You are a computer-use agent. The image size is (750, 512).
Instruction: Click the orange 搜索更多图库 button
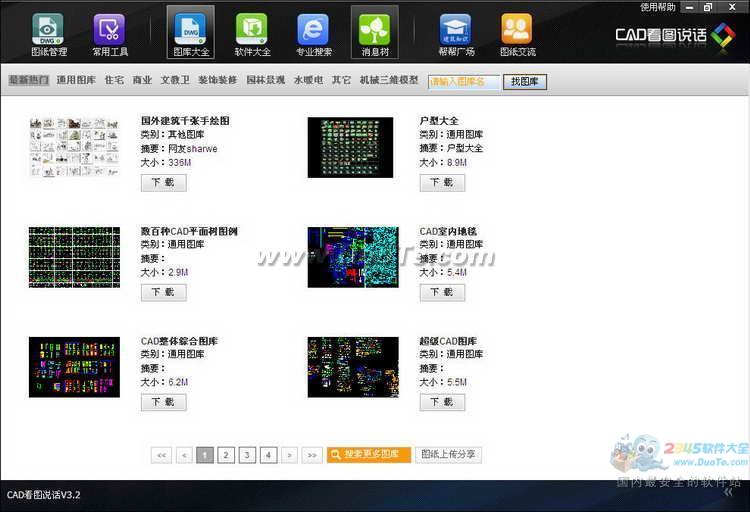369,455
